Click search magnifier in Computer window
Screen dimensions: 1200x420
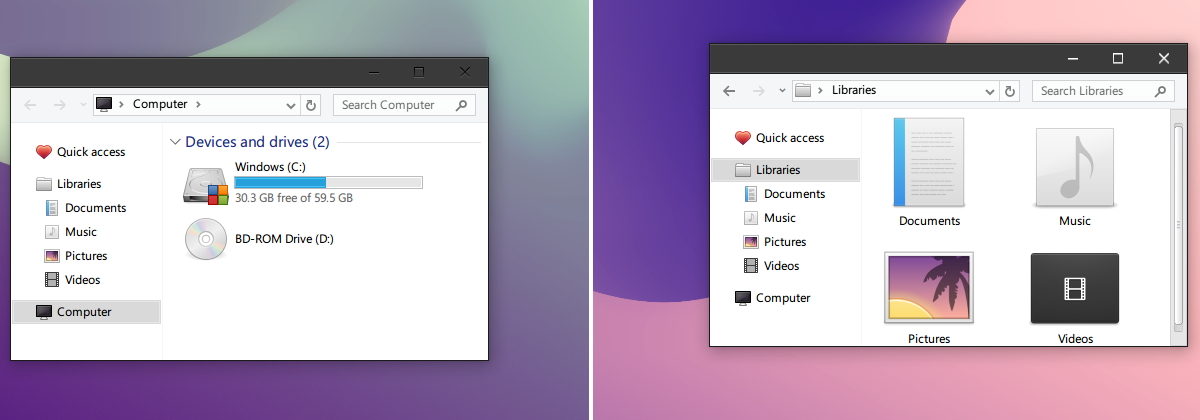coord(461,104)
